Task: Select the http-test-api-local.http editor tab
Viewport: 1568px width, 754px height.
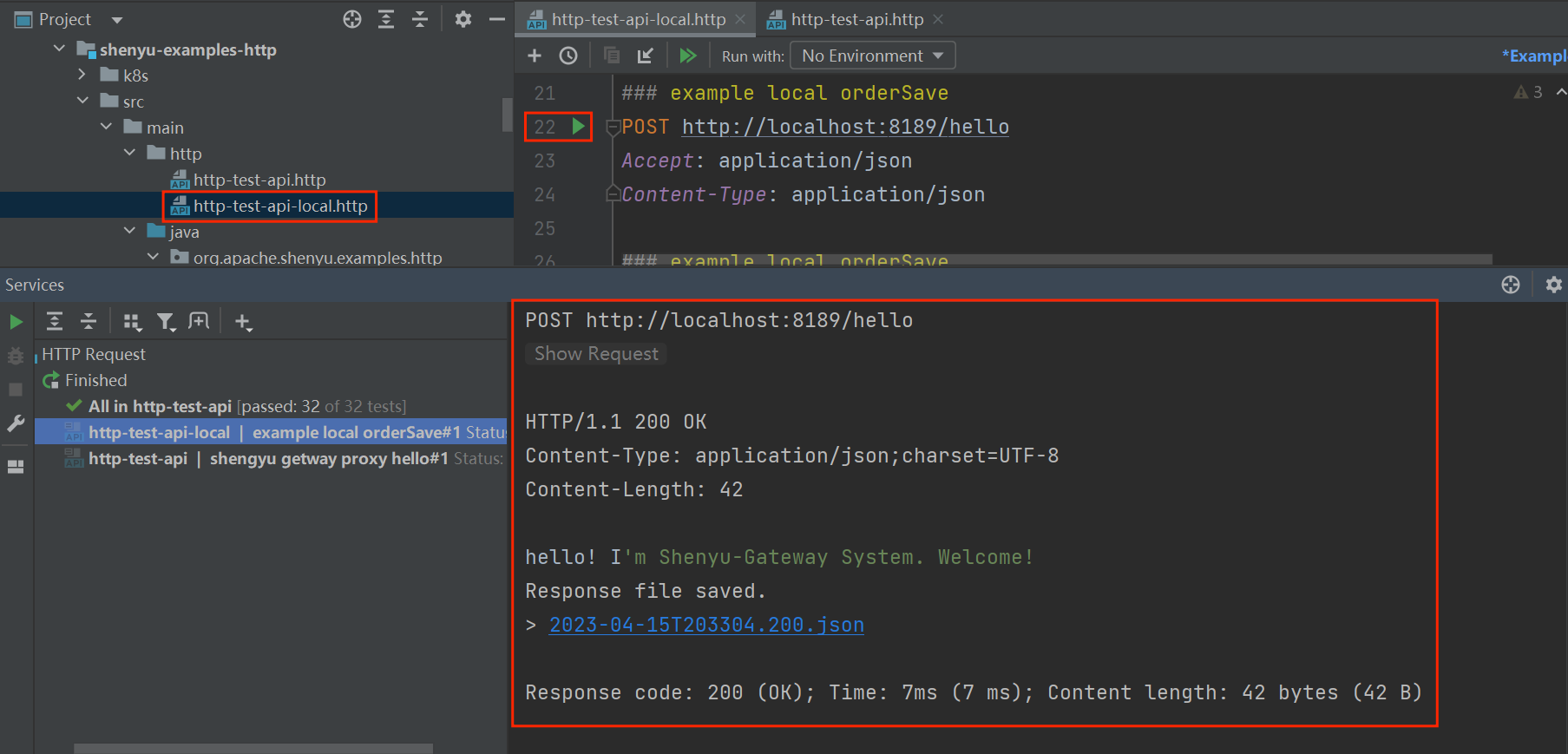Action: 638,19
